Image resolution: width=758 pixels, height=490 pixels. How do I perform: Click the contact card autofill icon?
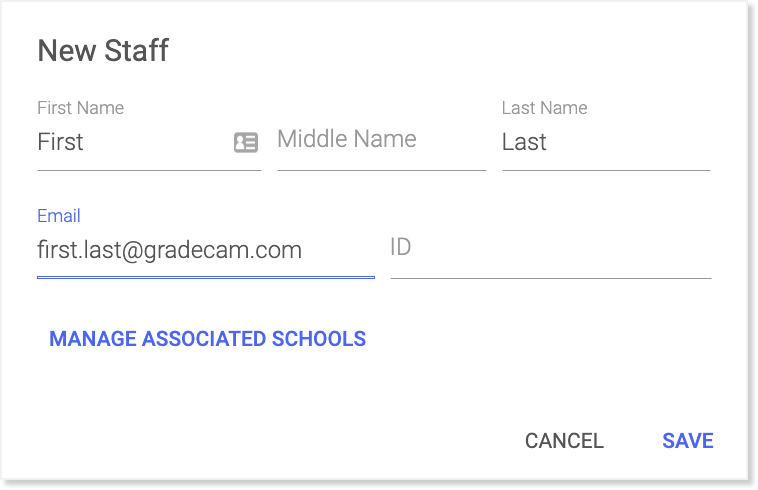tap(245, 142)
